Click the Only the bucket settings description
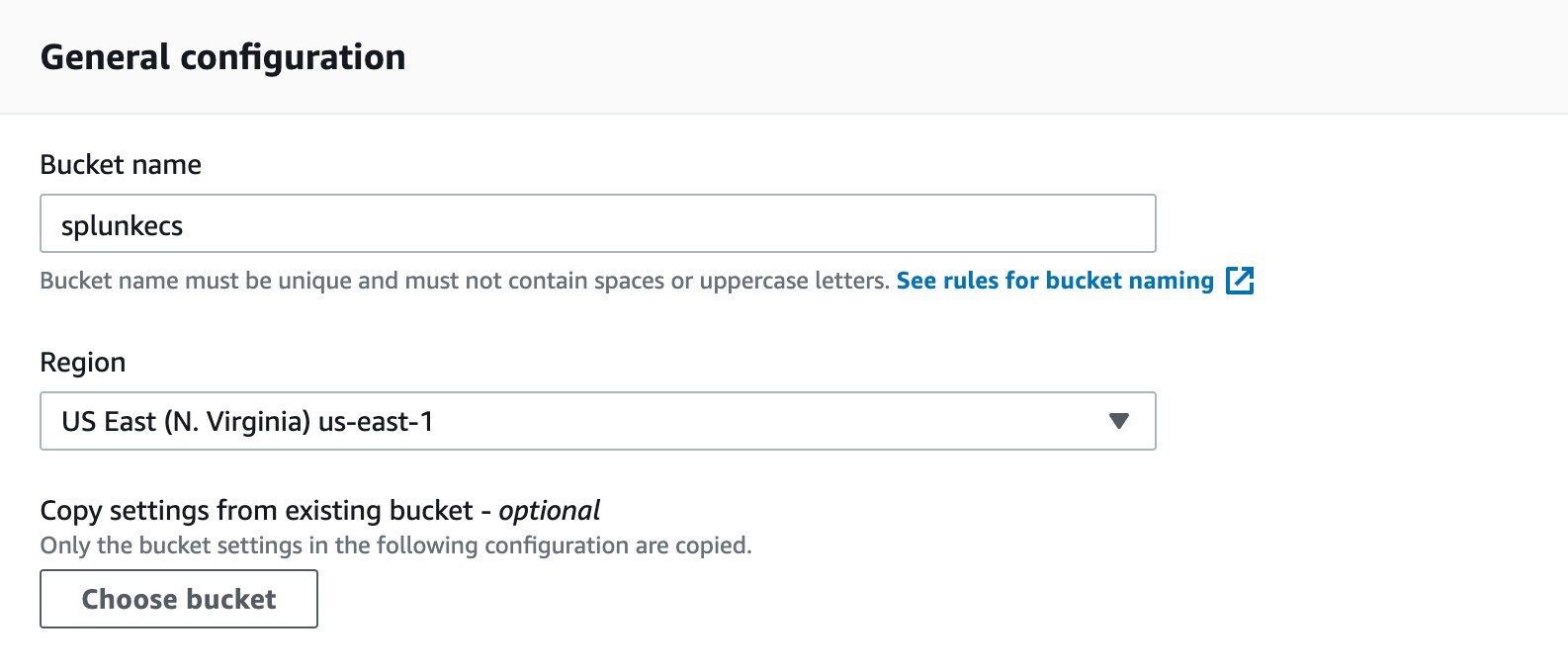The image size is (1568, 668). (x=396, y=545)
